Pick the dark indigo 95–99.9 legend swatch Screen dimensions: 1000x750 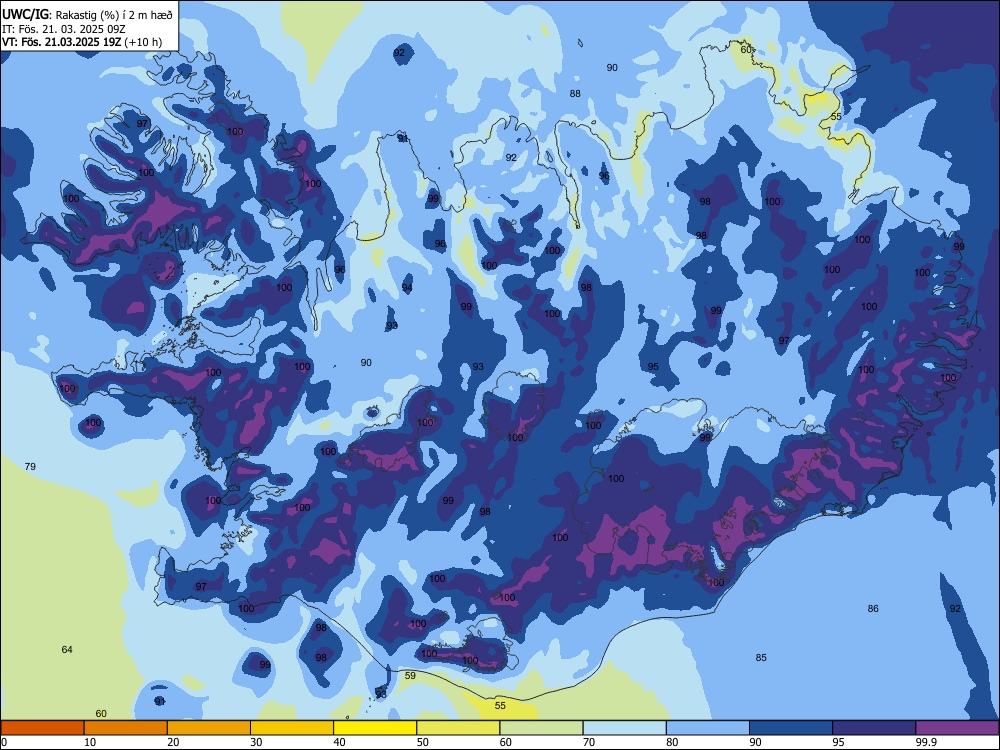point(874,728)
